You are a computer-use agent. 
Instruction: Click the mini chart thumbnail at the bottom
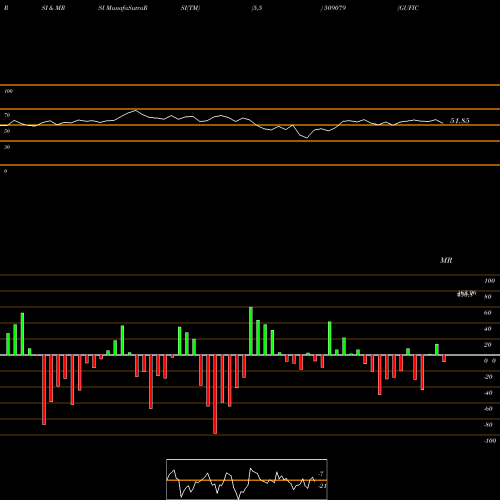coord(247,479)
